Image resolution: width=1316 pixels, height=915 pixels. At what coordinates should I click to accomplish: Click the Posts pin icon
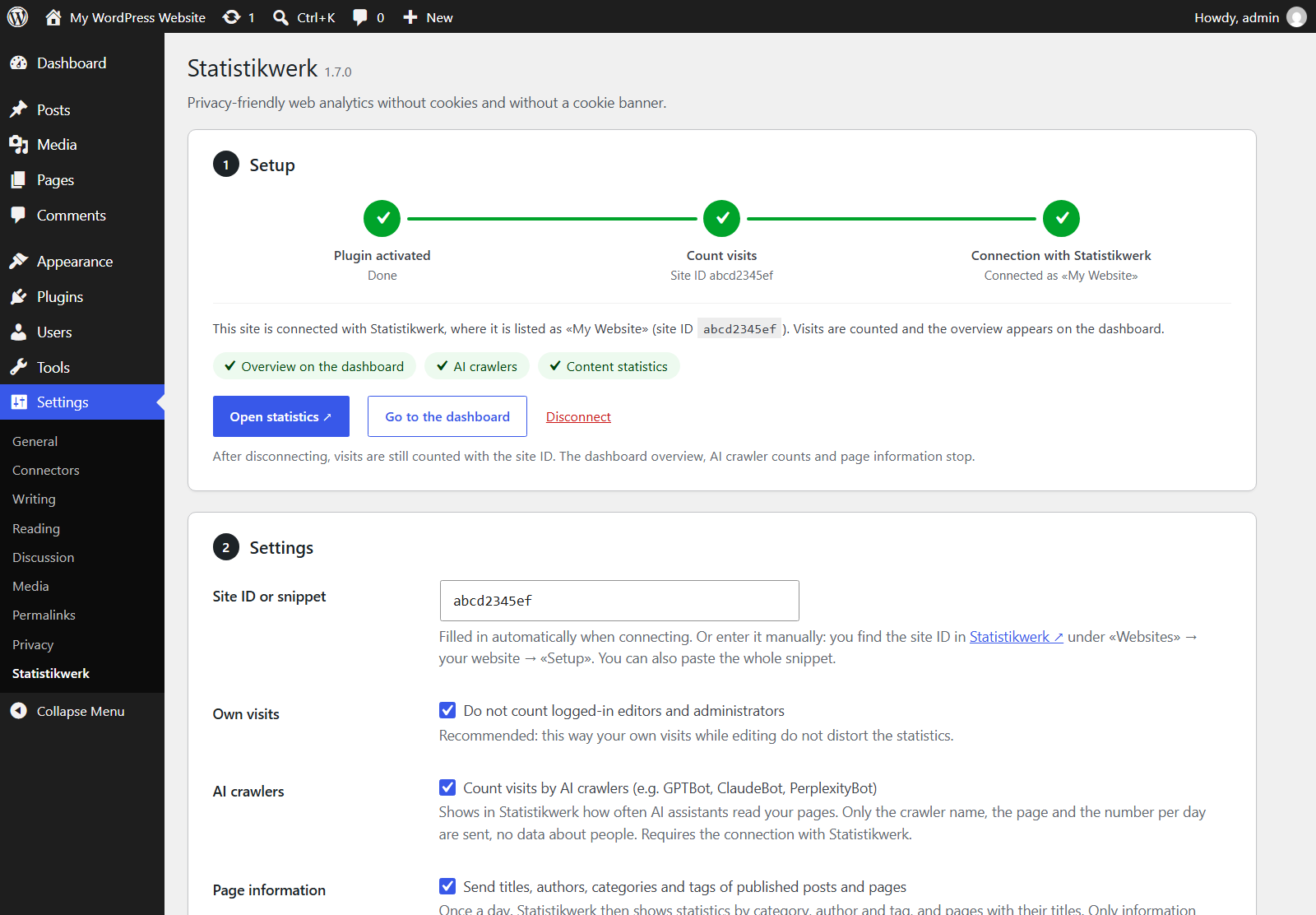pos(18,109)
